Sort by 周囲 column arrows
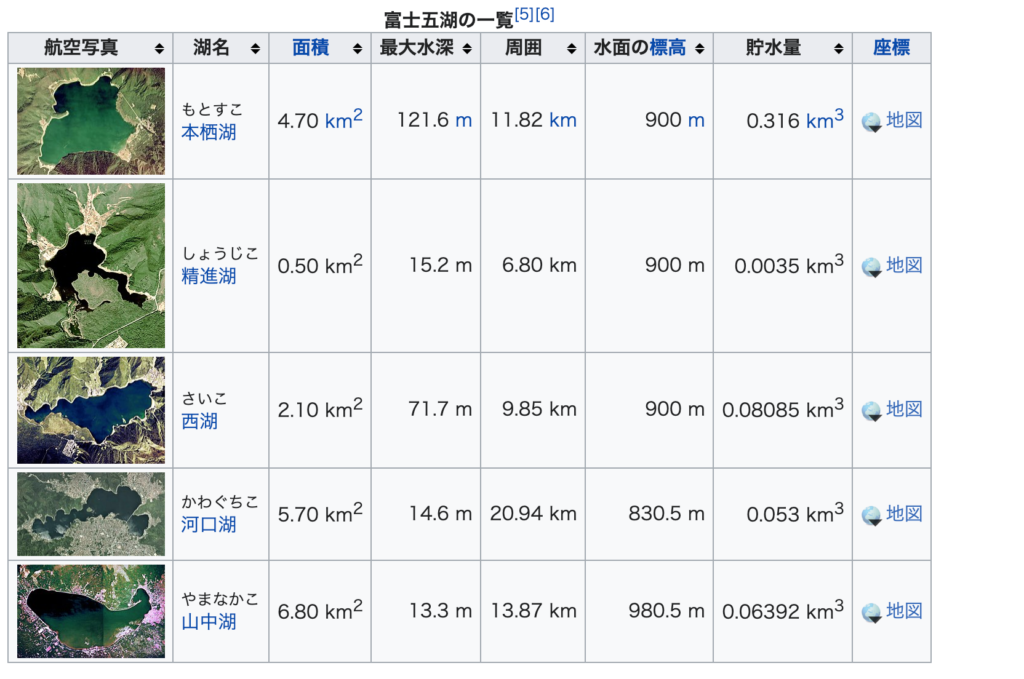 click(571, 48)
